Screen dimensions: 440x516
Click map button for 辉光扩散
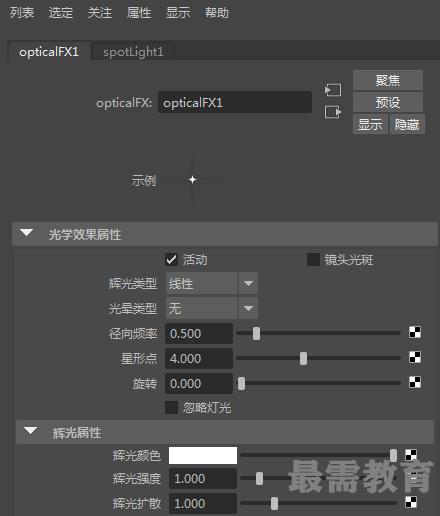click(x=411, y=502)
